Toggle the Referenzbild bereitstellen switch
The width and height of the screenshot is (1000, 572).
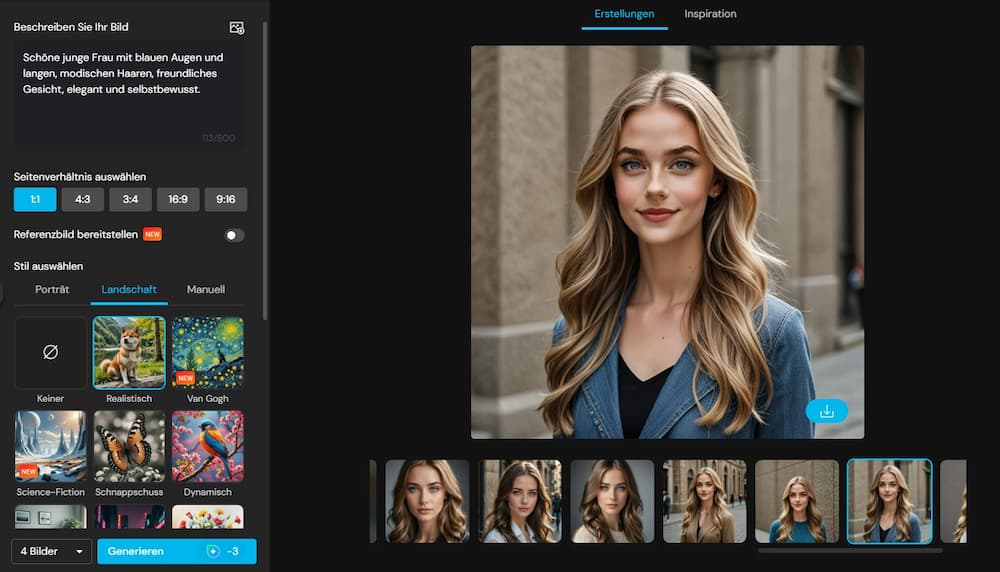234,235
